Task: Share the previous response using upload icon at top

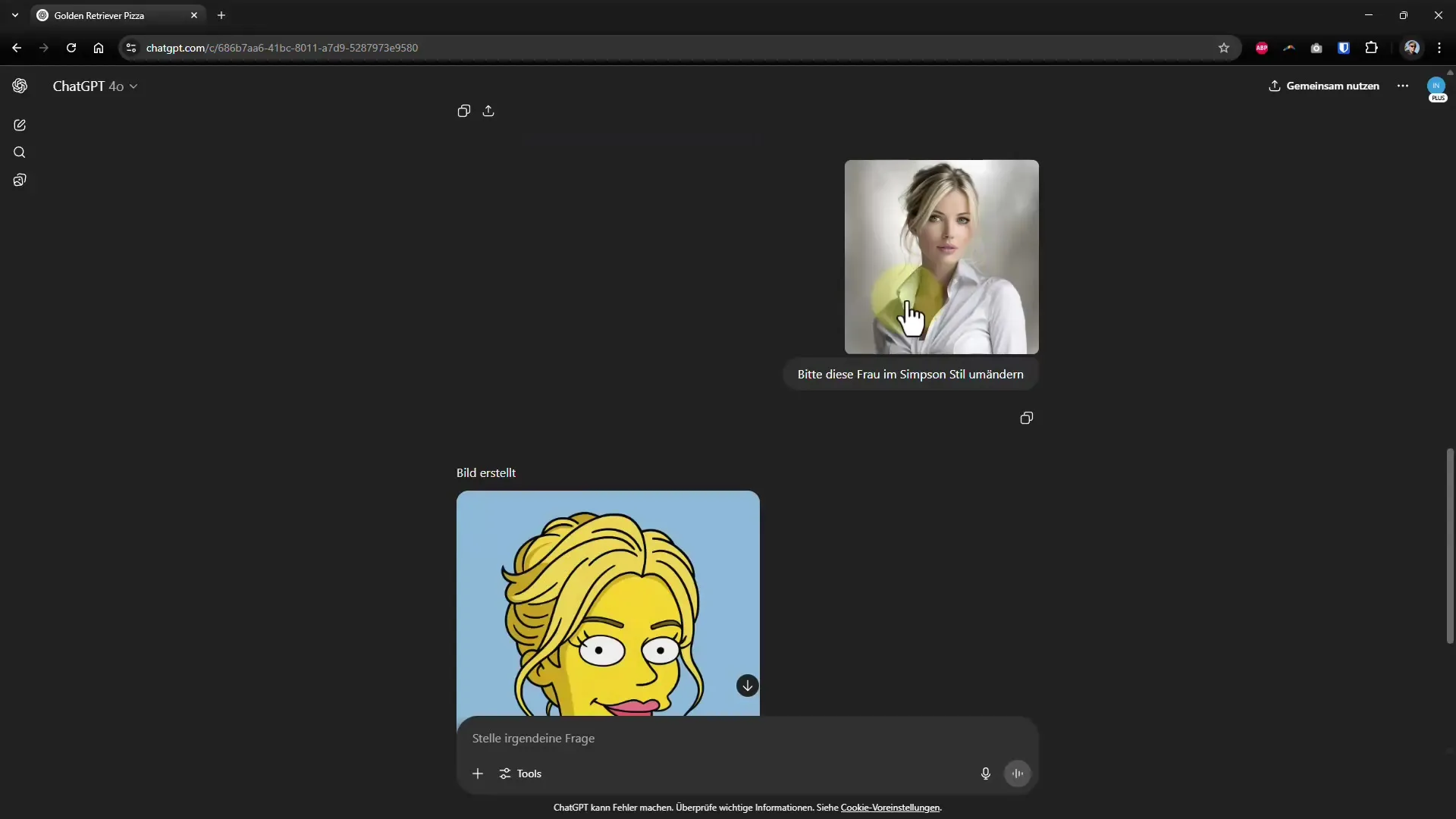Action: coord(488,111)
